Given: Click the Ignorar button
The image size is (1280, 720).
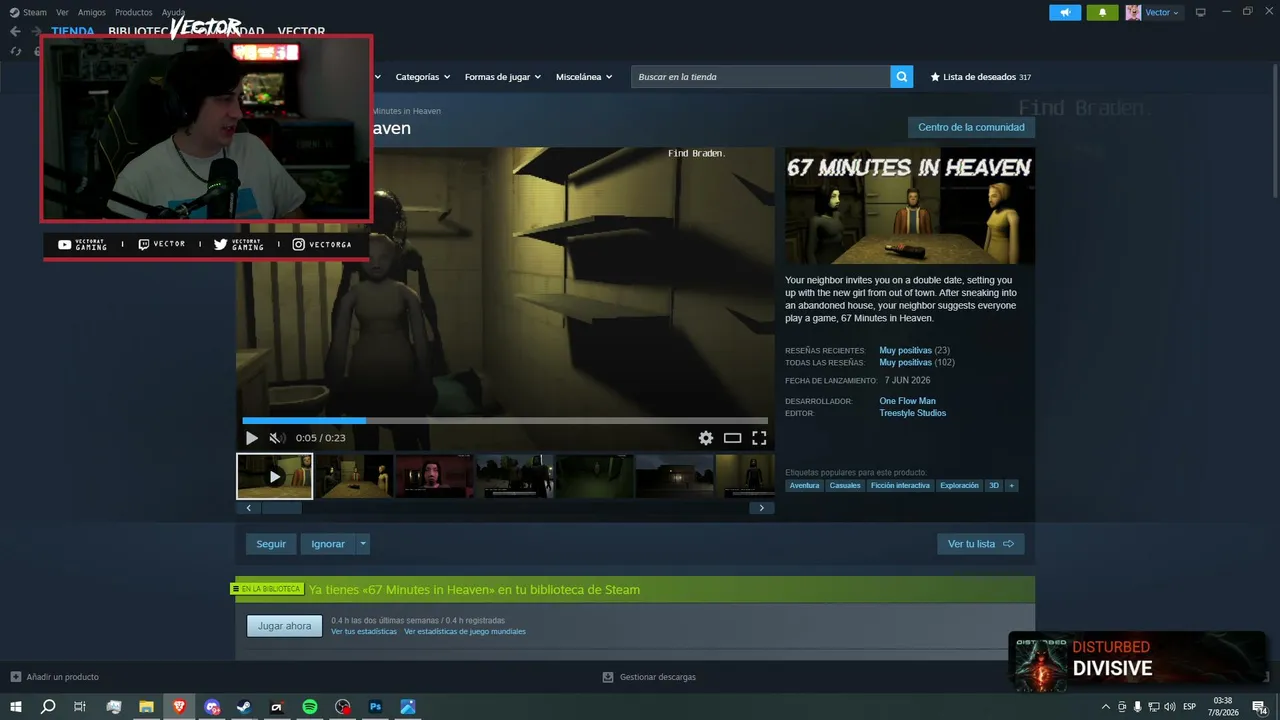Looking at the screenshot, I should [328, 544].
